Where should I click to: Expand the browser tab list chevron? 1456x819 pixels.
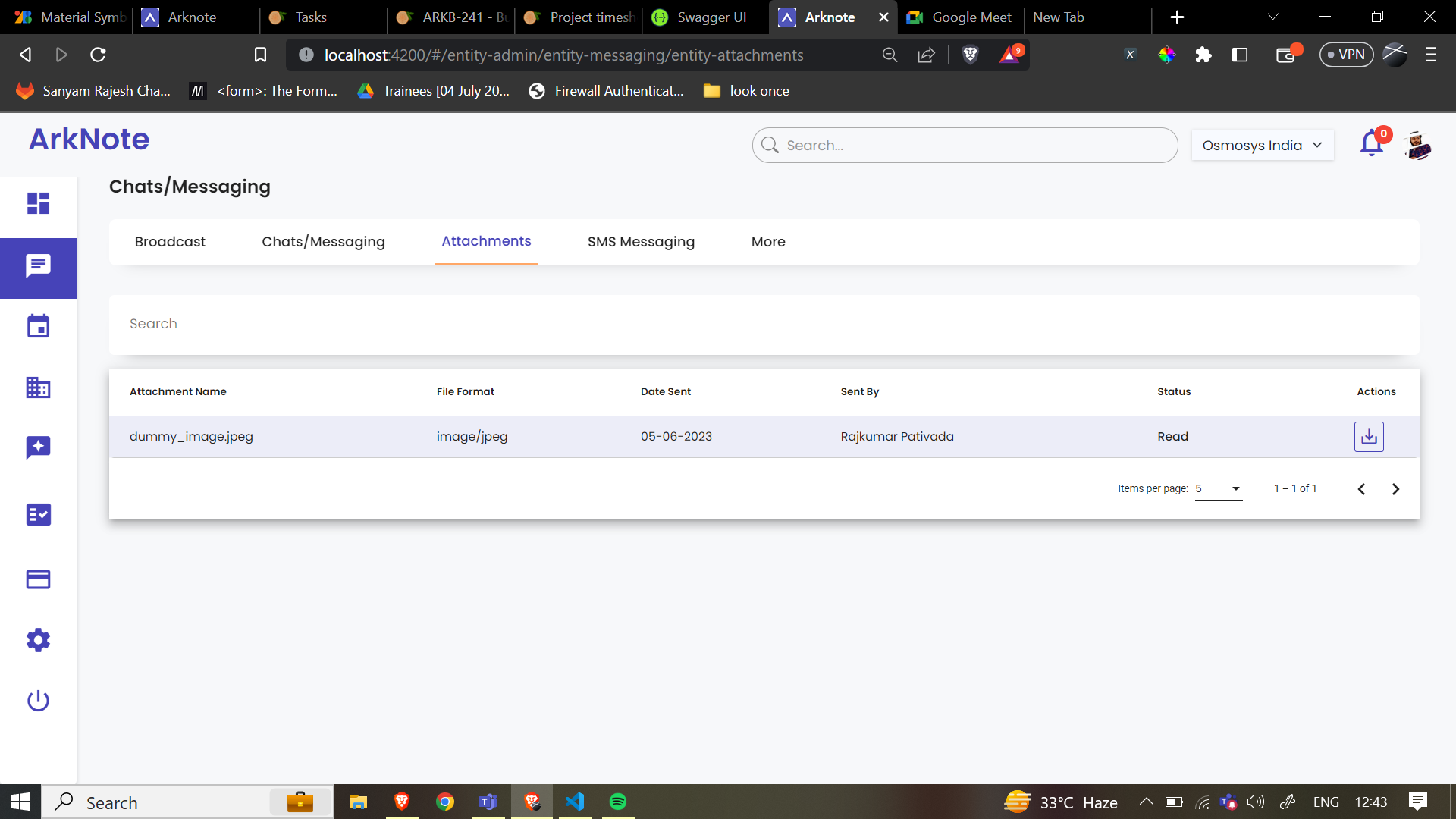click(x=1273, y=17)
